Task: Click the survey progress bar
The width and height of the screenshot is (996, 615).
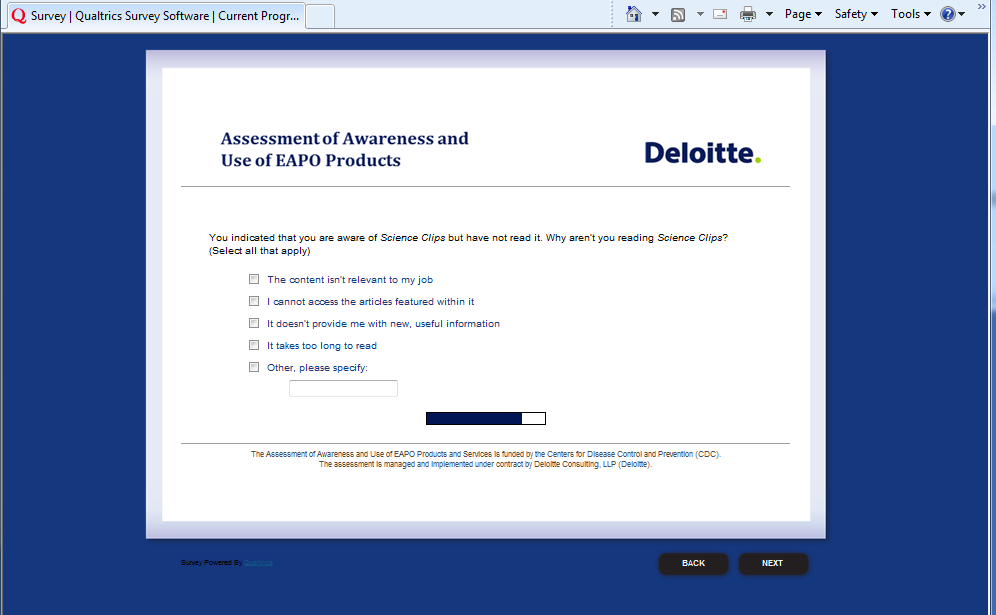Action: pyautogui.click(x=486, y=418)
